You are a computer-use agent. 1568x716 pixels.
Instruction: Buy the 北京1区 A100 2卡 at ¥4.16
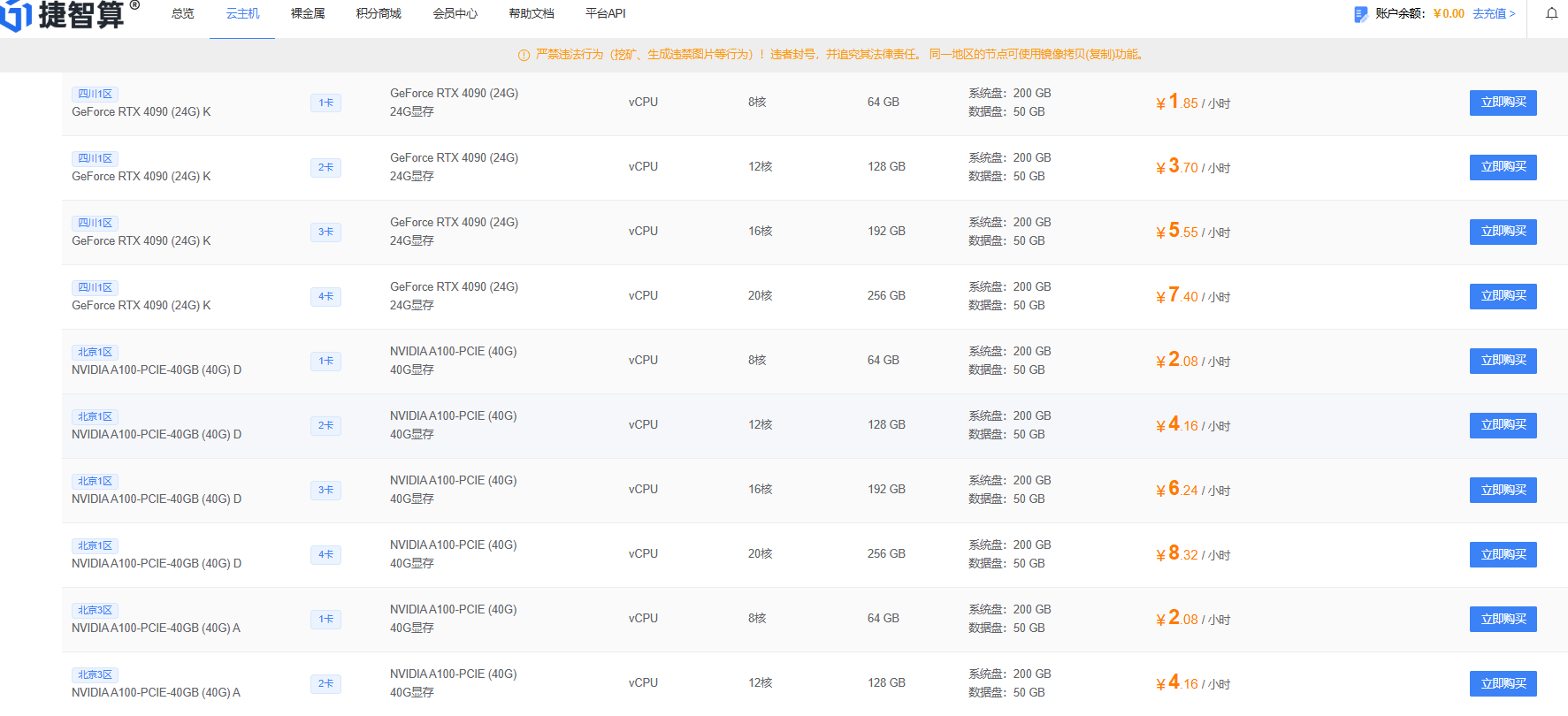[x=1503, y=425]
